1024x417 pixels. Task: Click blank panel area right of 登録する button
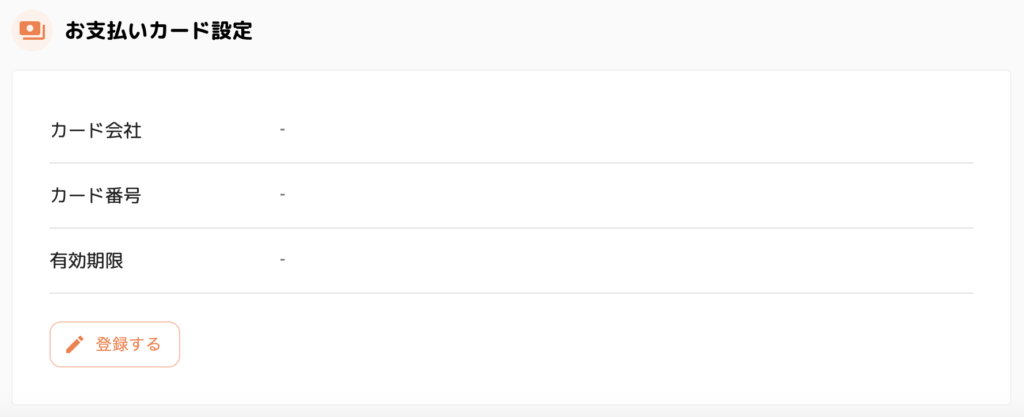click(x=580, y=345)
